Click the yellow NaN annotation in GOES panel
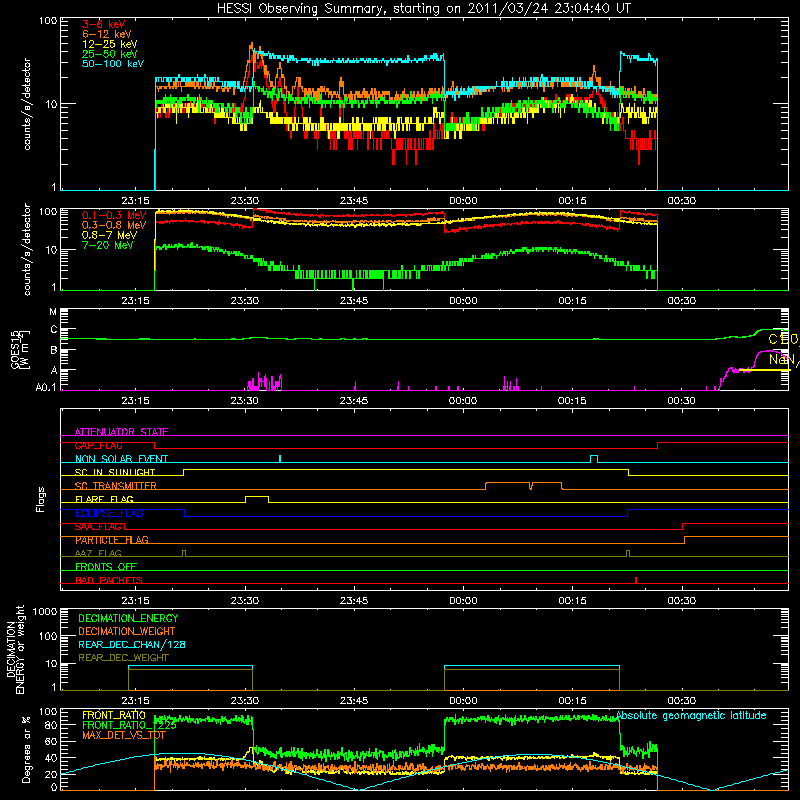 [784, 359]
